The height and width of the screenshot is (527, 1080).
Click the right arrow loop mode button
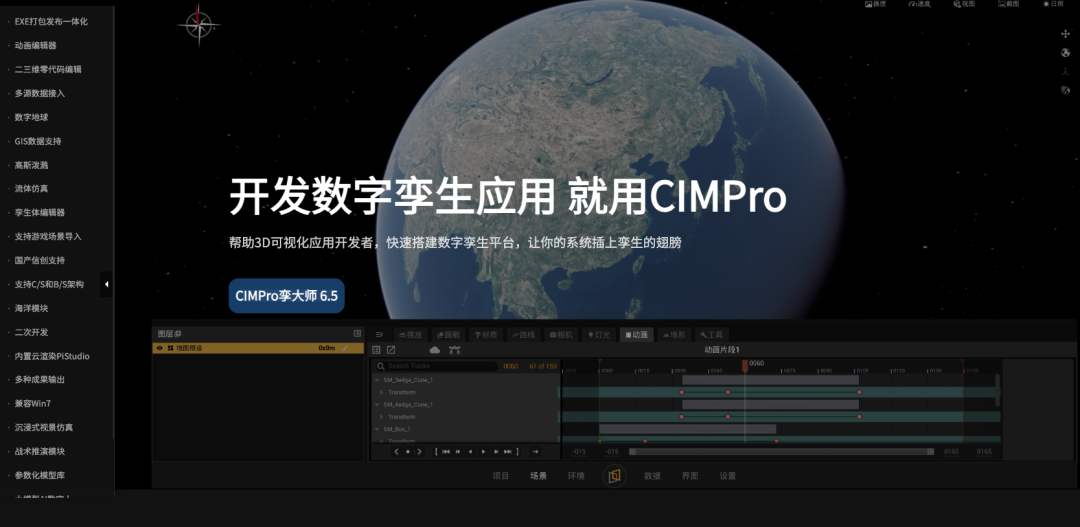pyautogui.click(x=535, y=451)
